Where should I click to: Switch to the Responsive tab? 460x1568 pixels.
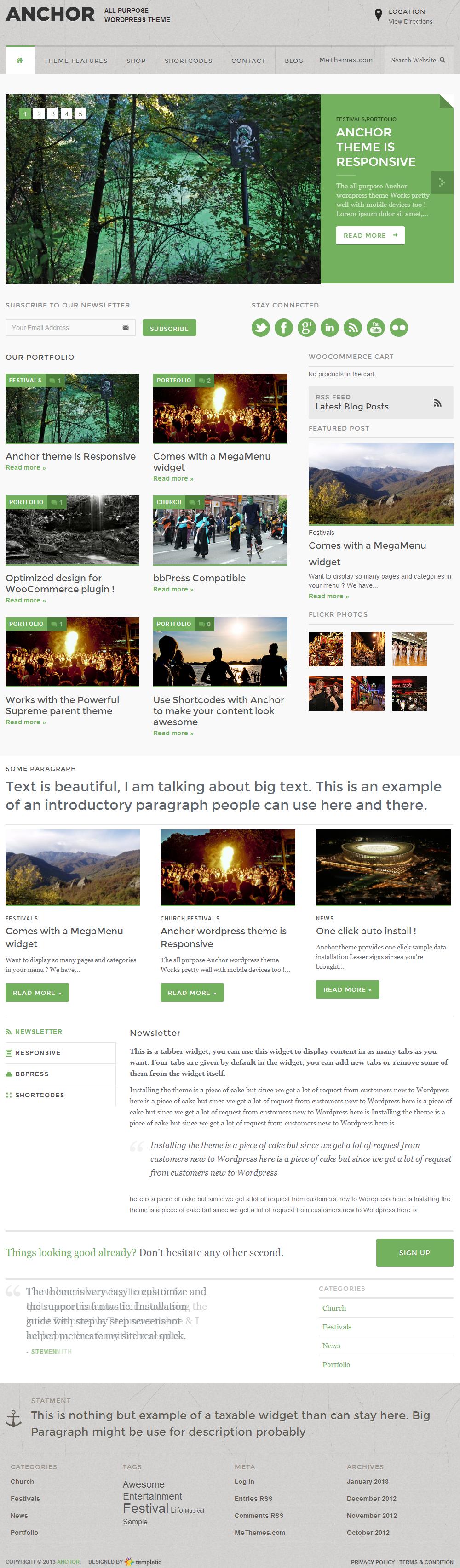pyautogui.click(x=37, y=1052)
